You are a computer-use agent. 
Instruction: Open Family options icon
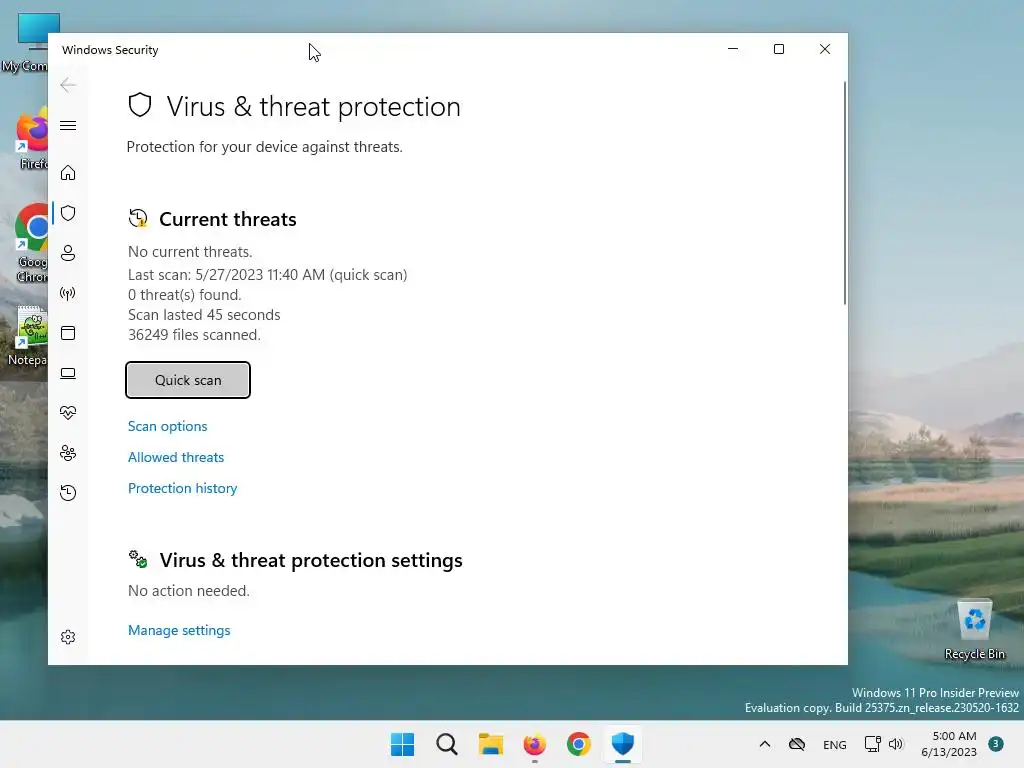[x=68, y=453]
